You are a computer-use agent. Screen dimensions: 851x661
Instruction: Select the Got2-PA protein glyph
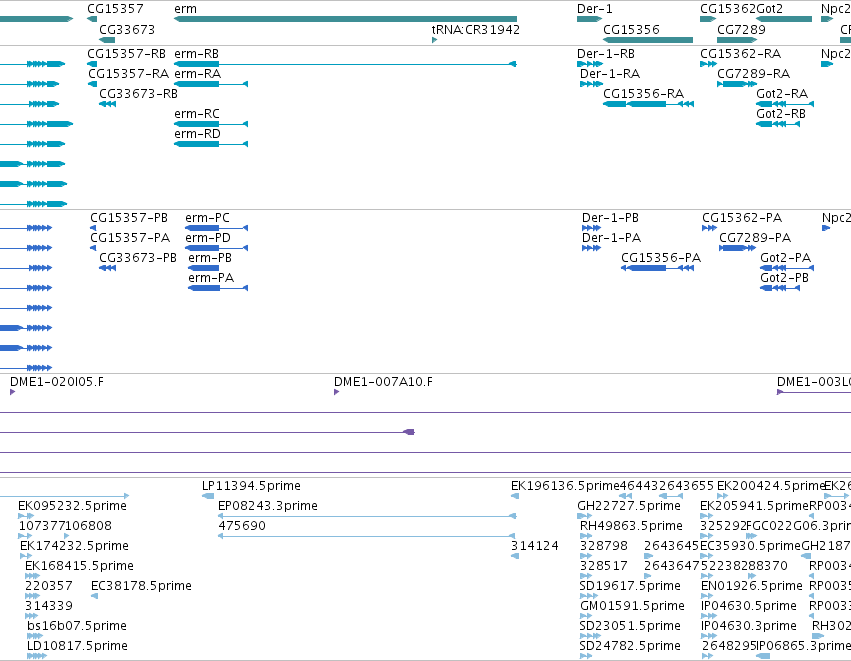click(x=787, y=268)
